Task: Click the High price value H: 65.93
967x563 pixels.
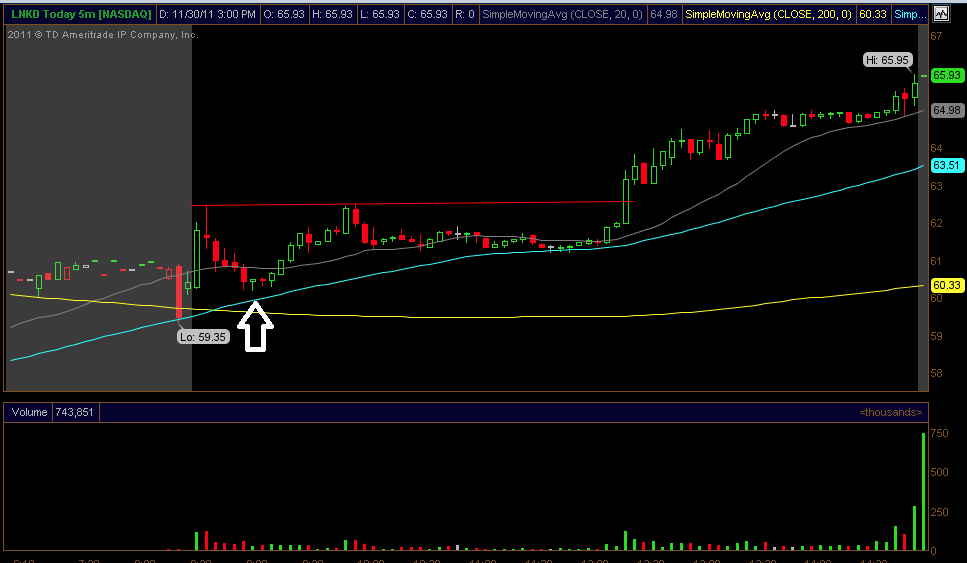Action: click(x=341, y=16)
